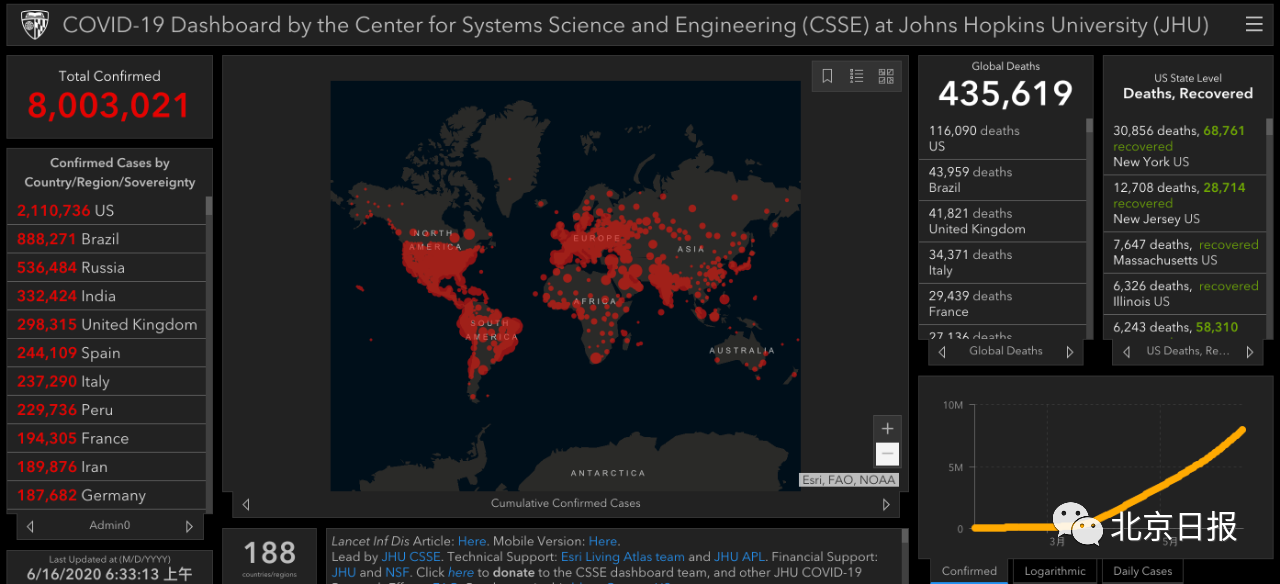Switch chart to Logarithmic tab
Image resolution: width=1280 pixels, height=584 pixels.
tap(1055, 572)
